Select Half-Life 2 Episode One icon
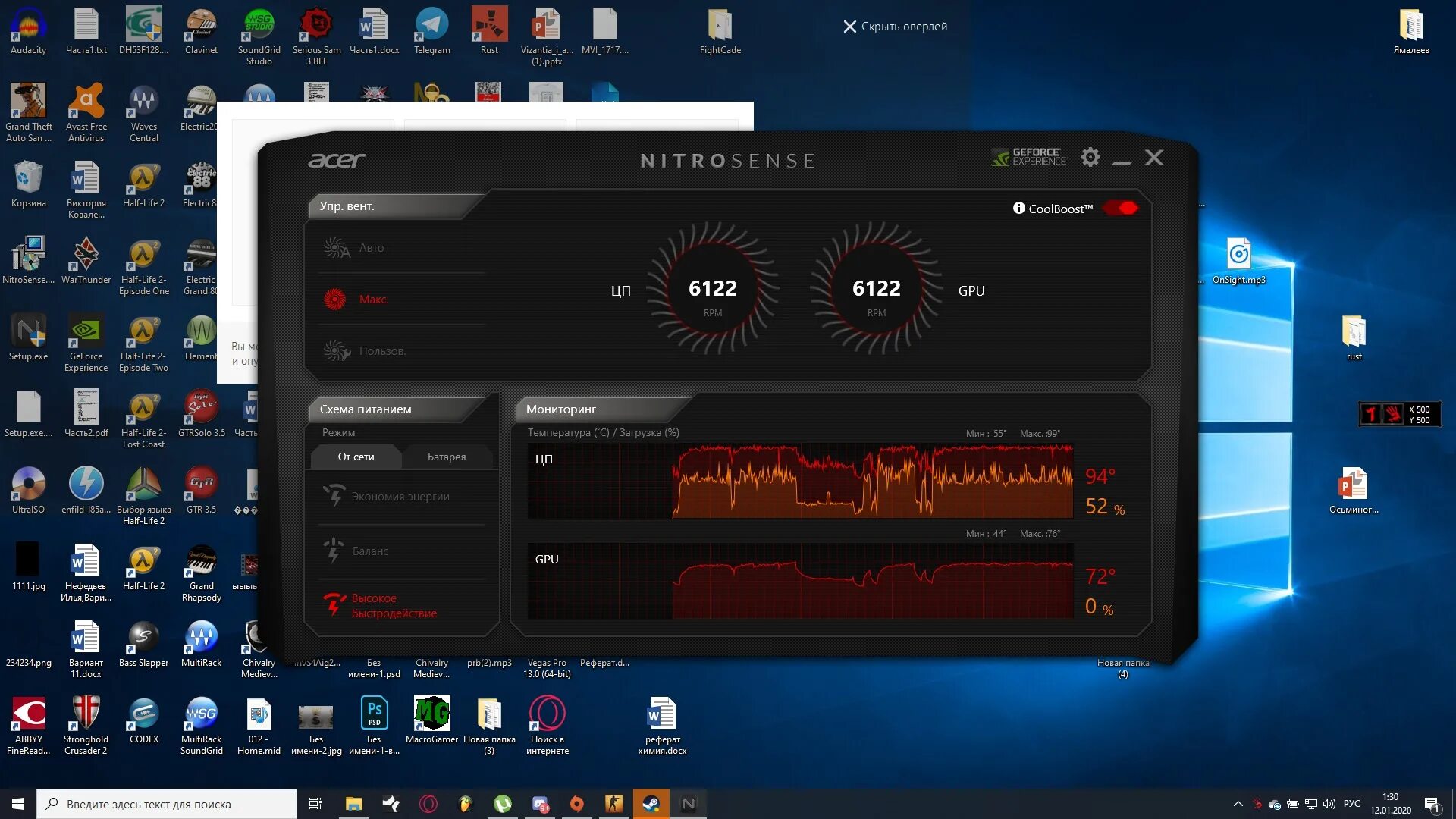 point(143,267)
